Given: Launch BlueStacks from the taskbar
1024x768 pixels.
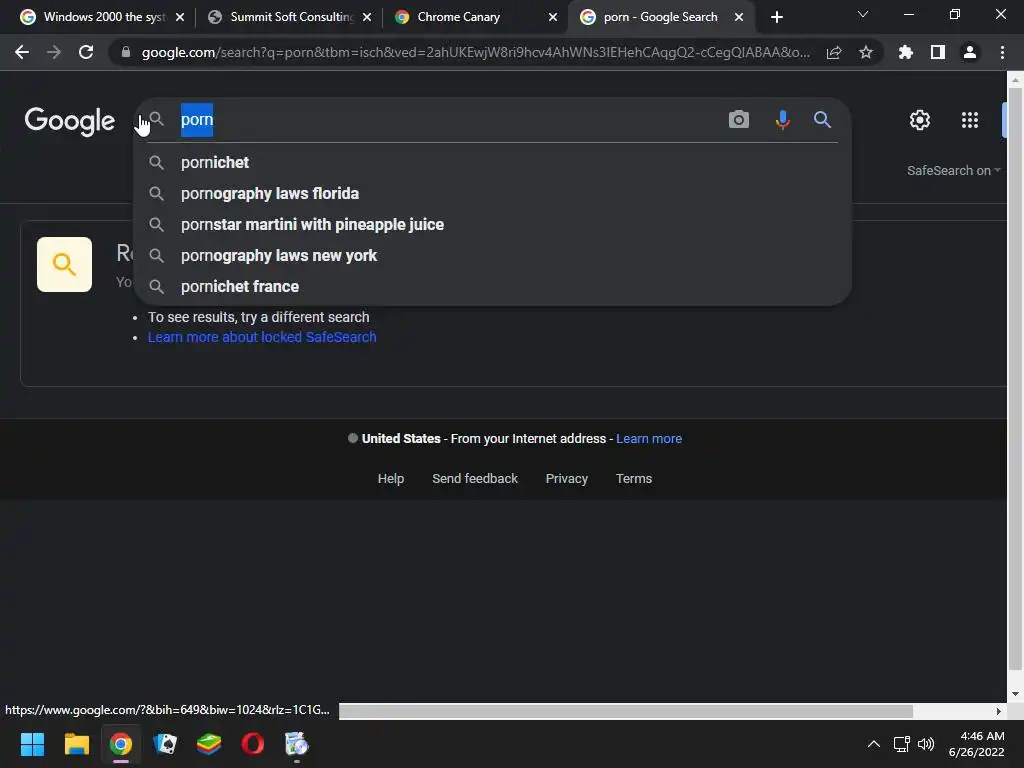Looking at the screenshot, I should pos(209,744).
